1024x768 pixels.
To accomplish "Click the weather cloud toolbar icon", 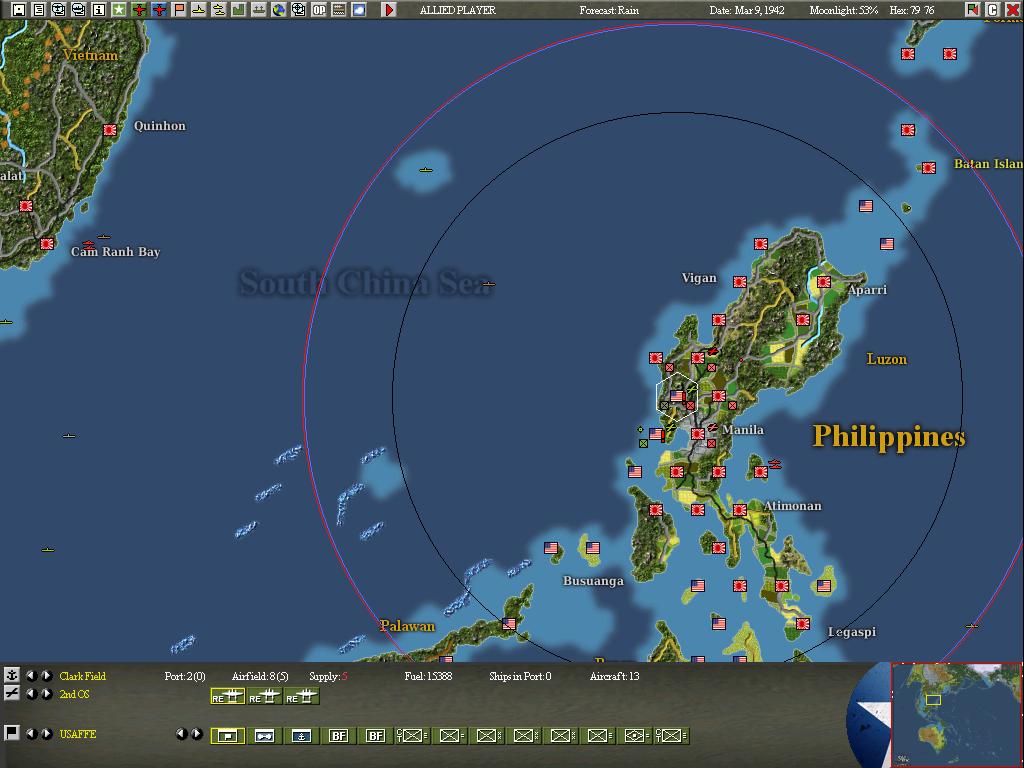I will (x=359, y=10).
